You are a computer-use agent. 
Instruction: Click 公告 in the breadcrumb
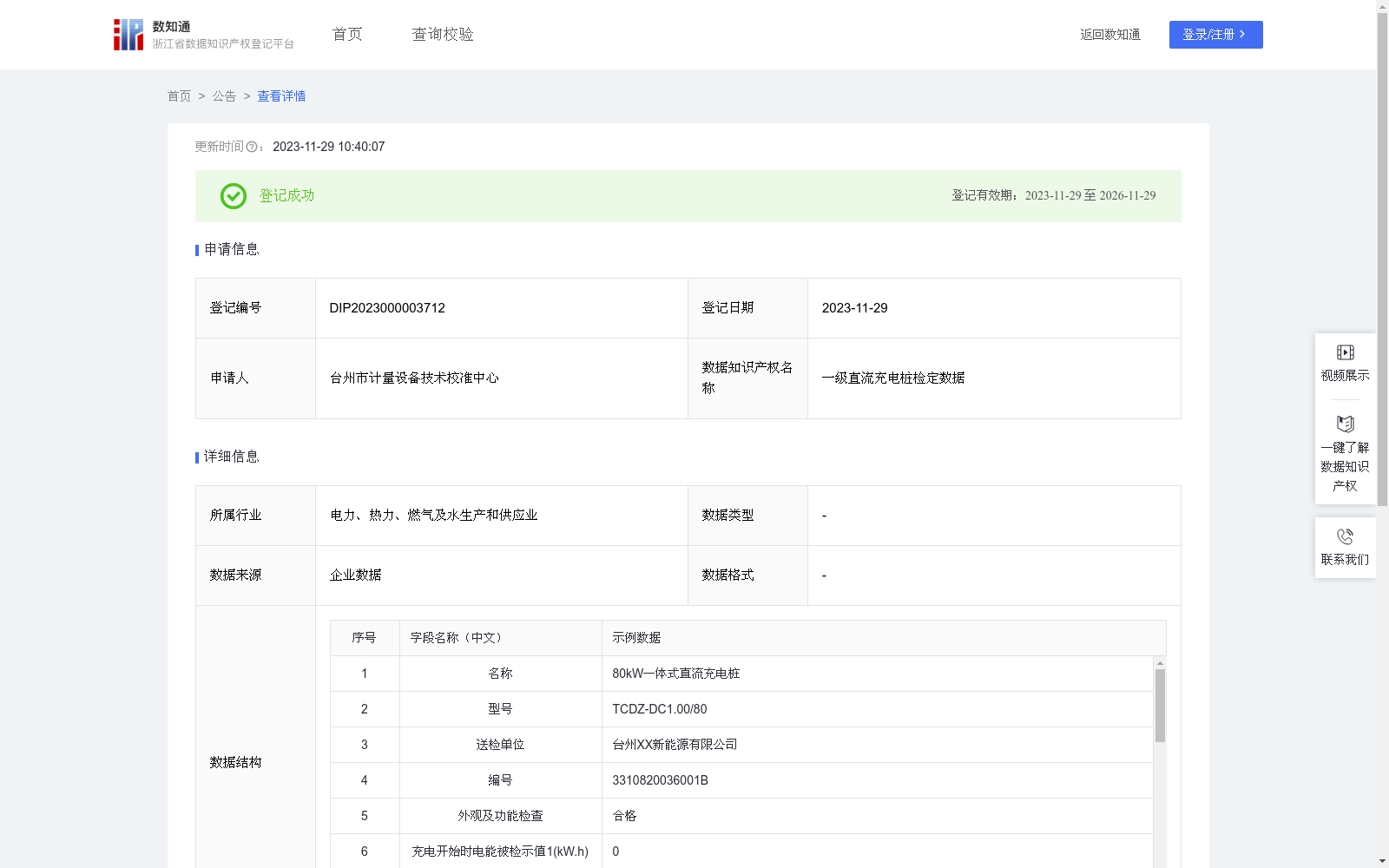coord(224,96)
